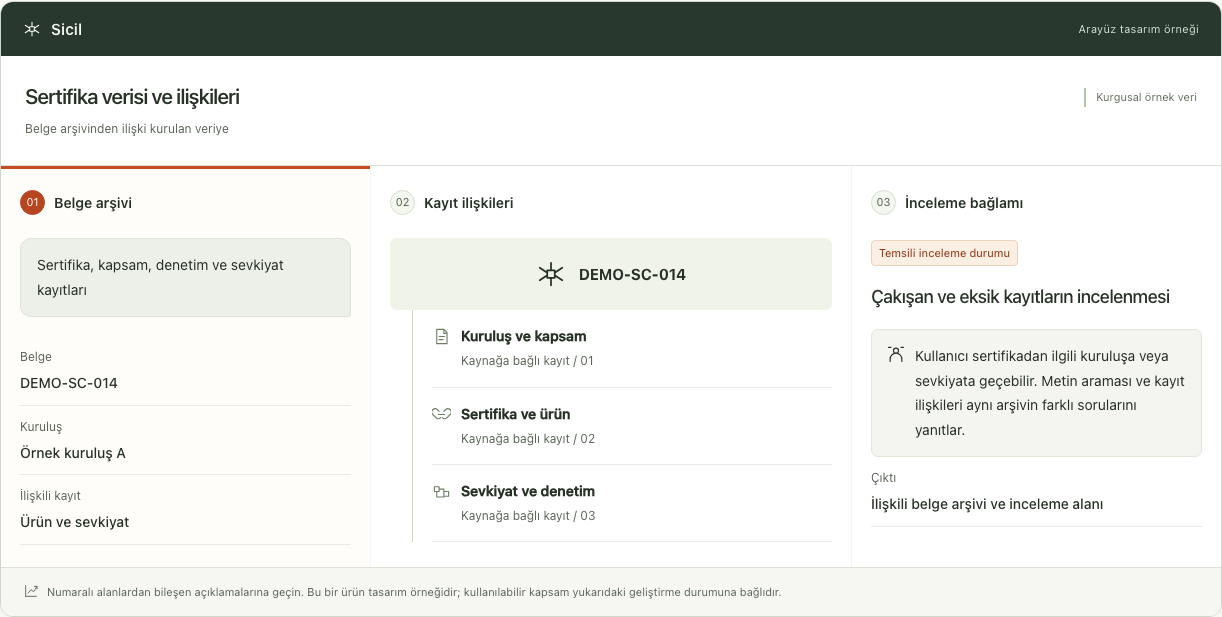This screenshot has width=1222, height=617.
Task: Click the Kaynağa bağlı kayıt / 02 caption
Action: (528, 439)
